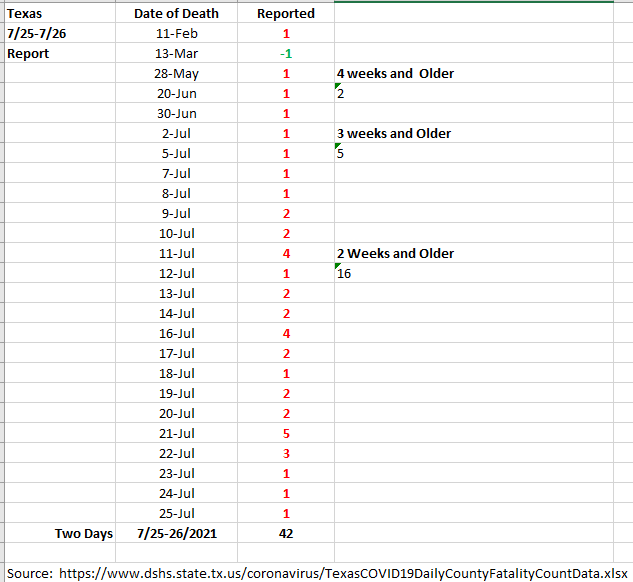
Task: Select the '22-Jul' date cell
Action: (176, 453)
